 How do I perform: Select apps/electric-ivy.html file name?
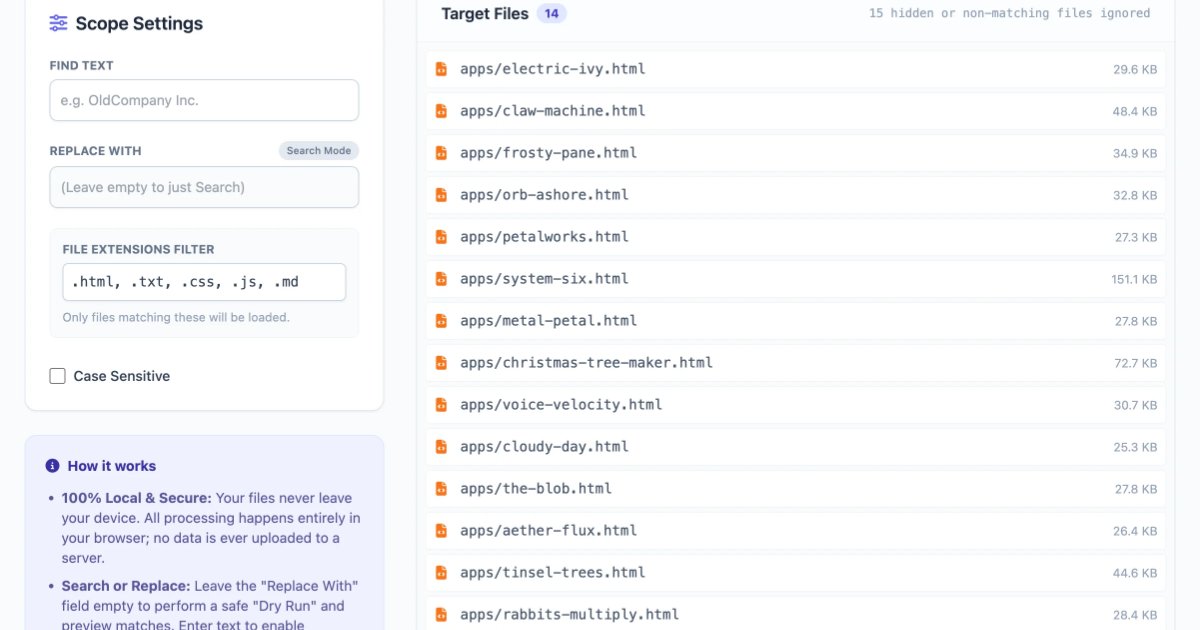click(553, 69)
